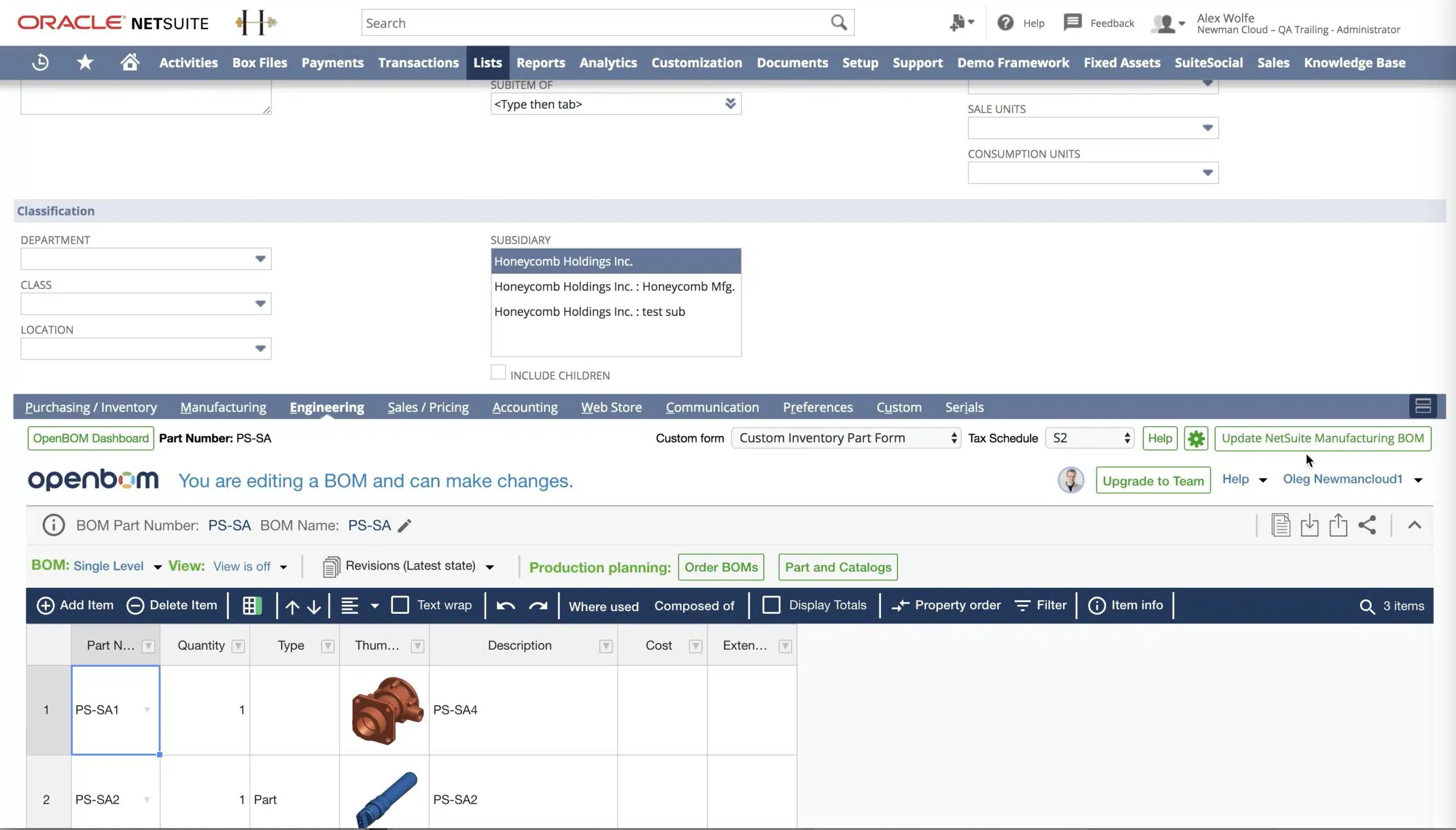Switch to the Purchasing / Inventory subtab
The height and width of the screenshot is (830, 1456).
tap(90, 407)
